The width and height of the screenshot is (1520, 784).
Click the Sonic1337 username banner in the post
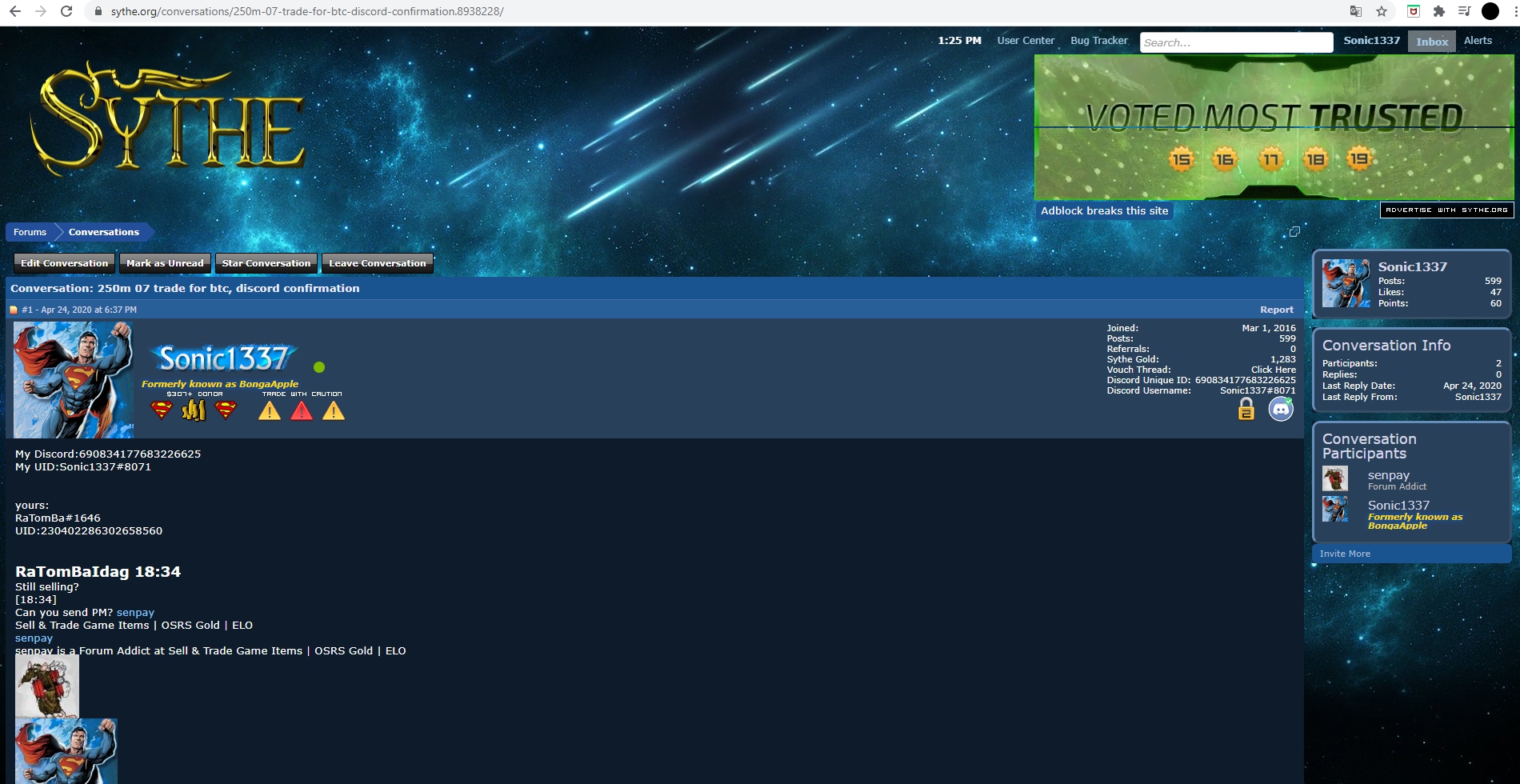[x=224, y=358]
